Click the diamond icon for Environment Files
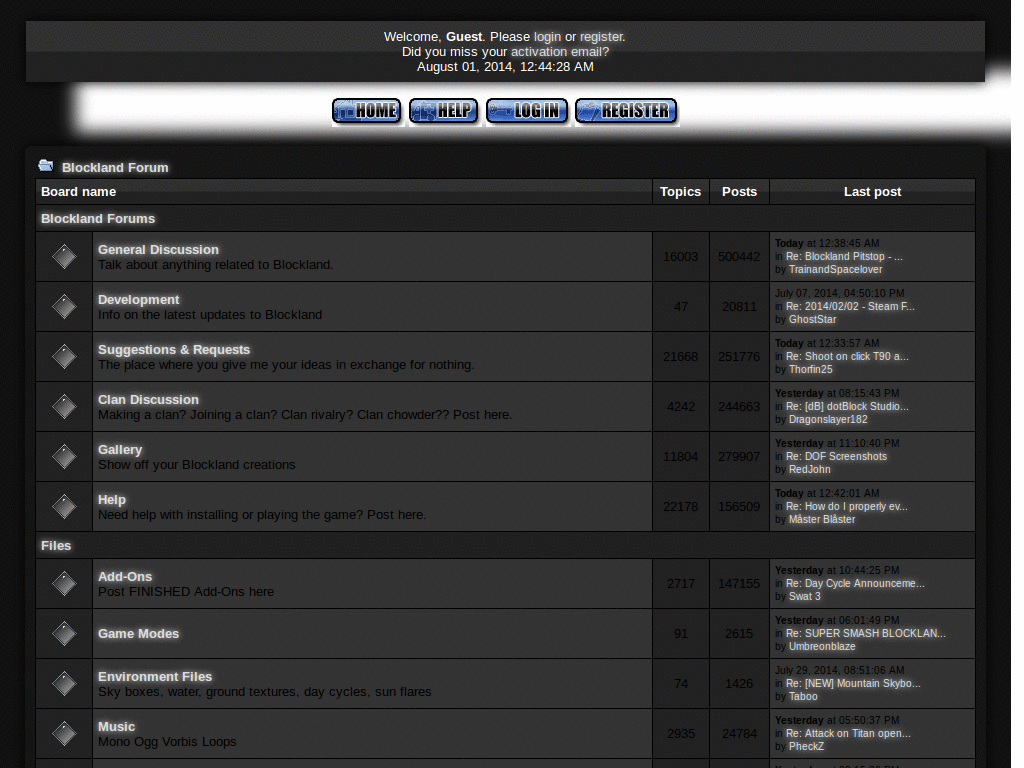Image resolution: width=1024 pixels, height=768 pixels. click(x=64, y=684)
